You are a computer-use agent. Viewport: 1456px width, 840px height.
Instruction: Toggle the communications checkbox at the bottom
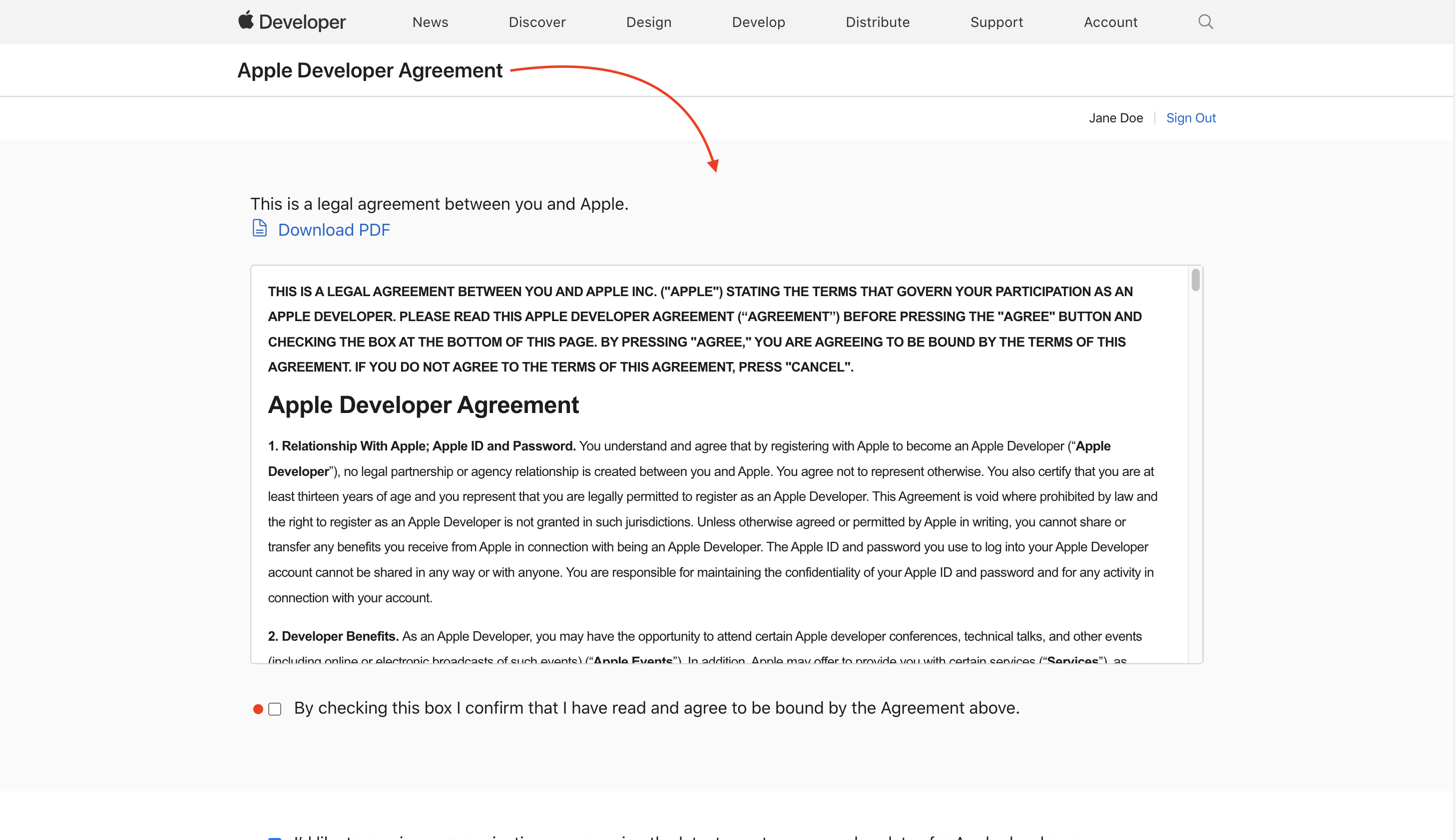[x=275, y=838]
